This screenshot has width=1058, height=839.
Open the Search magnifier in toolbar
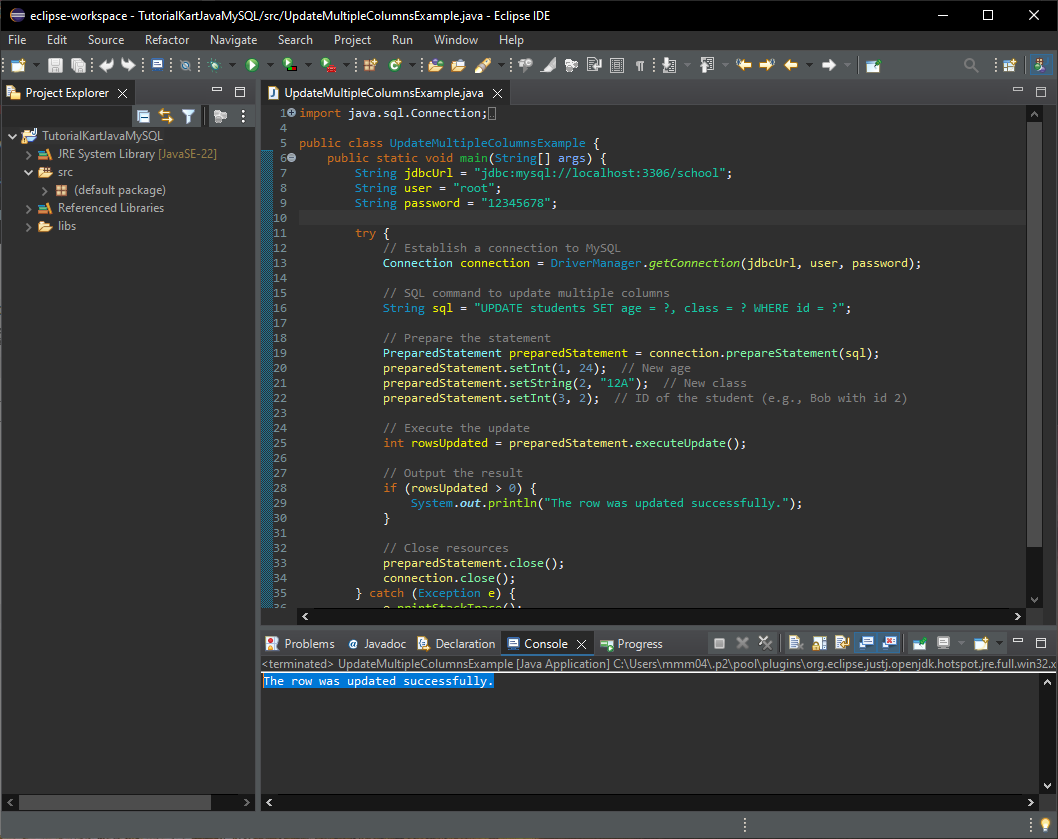tap(970, 65)
